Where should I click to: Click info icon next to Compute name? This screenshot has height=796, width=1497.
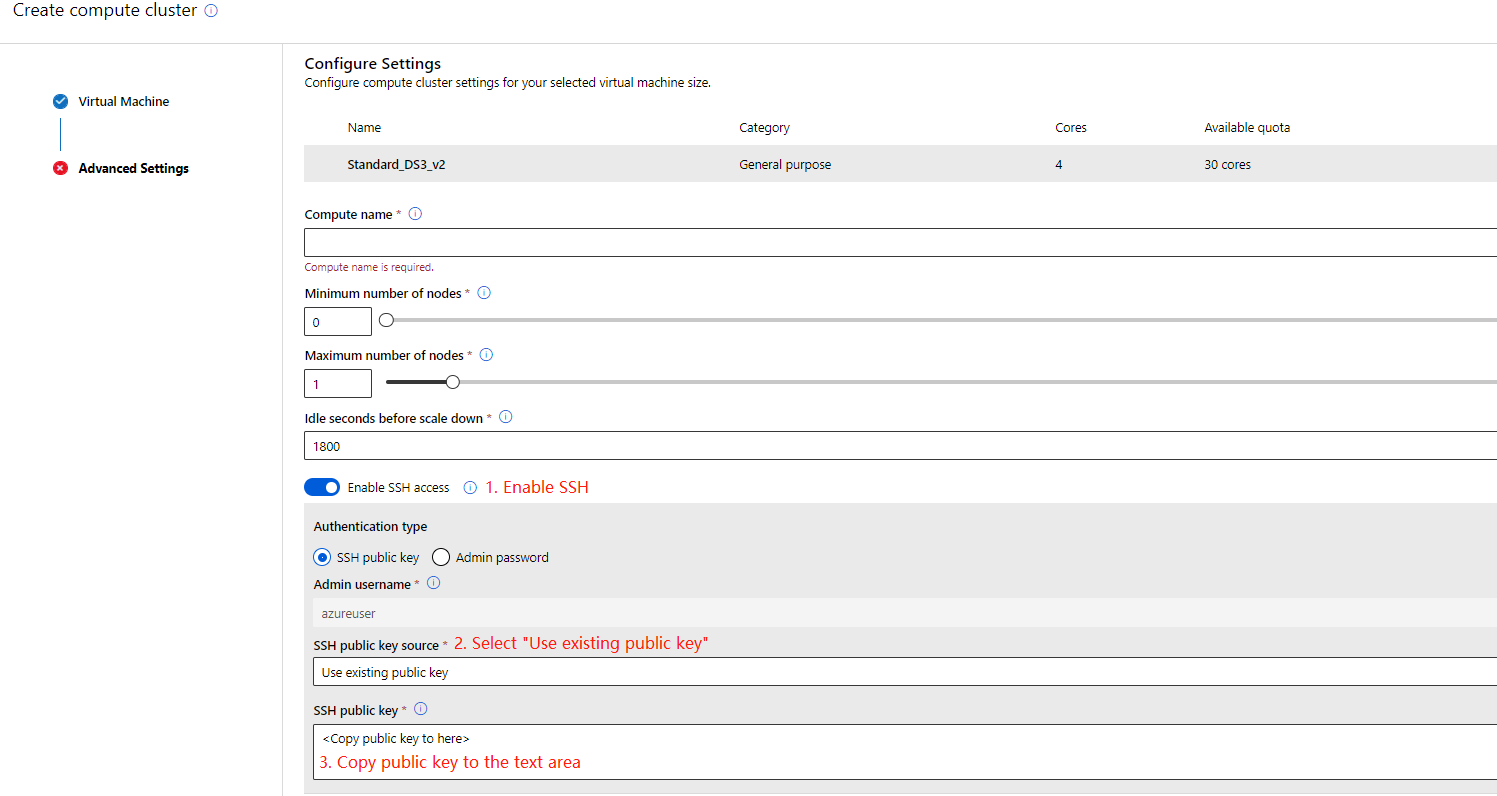(x=416, y=213)
